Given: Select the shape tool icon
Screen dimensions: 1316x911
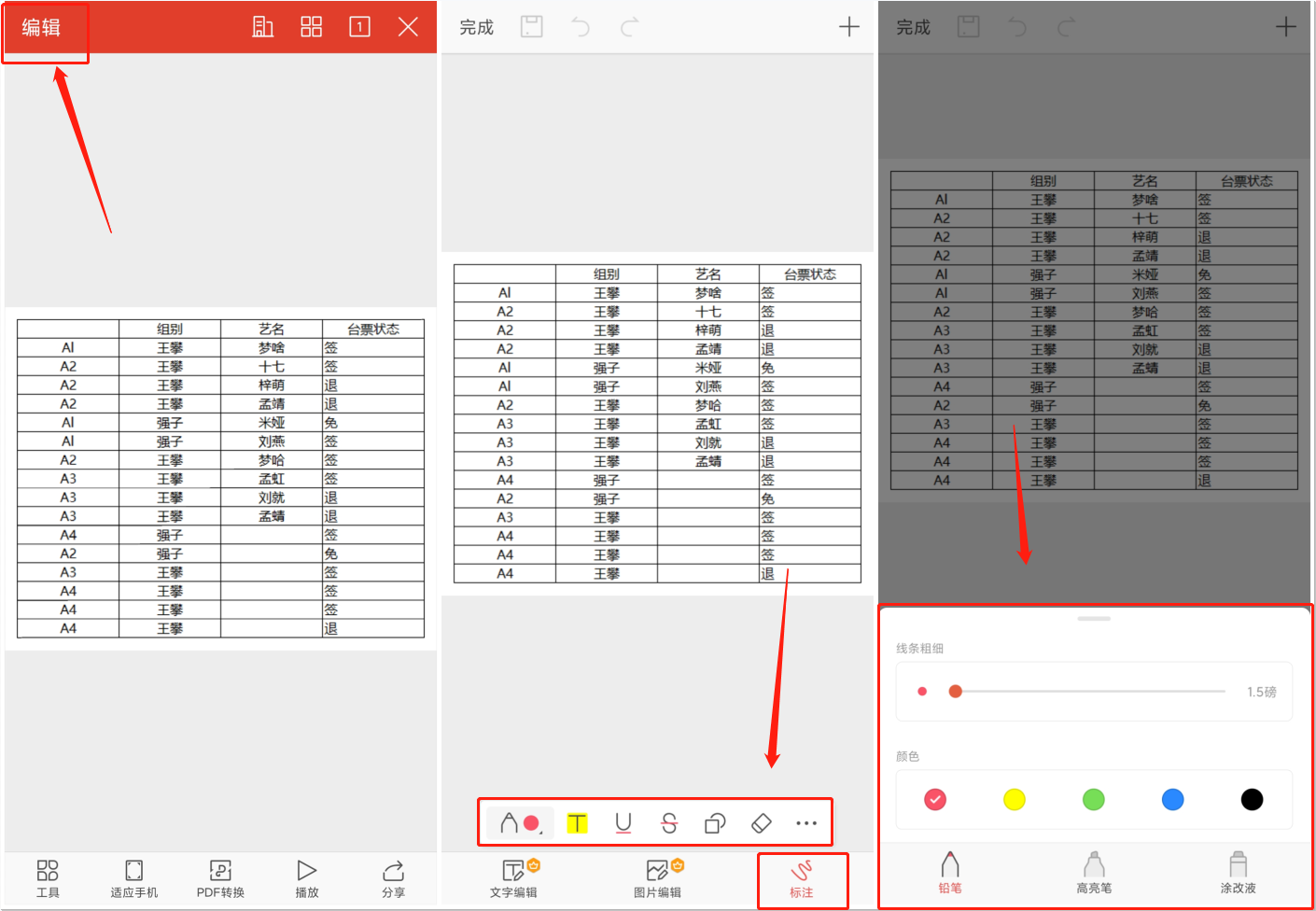Looking at the screenshot, I should click(715, 823).
